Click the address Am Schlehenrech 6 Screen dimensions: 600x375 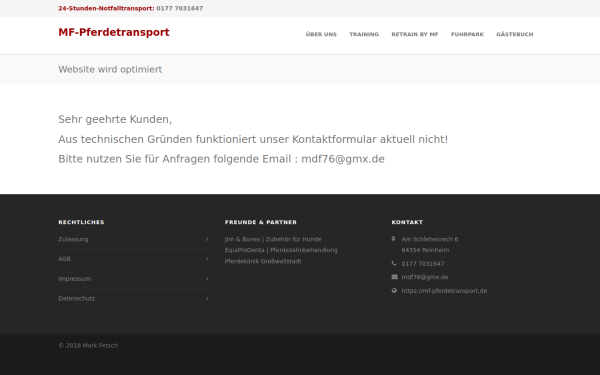pos(430,239)
